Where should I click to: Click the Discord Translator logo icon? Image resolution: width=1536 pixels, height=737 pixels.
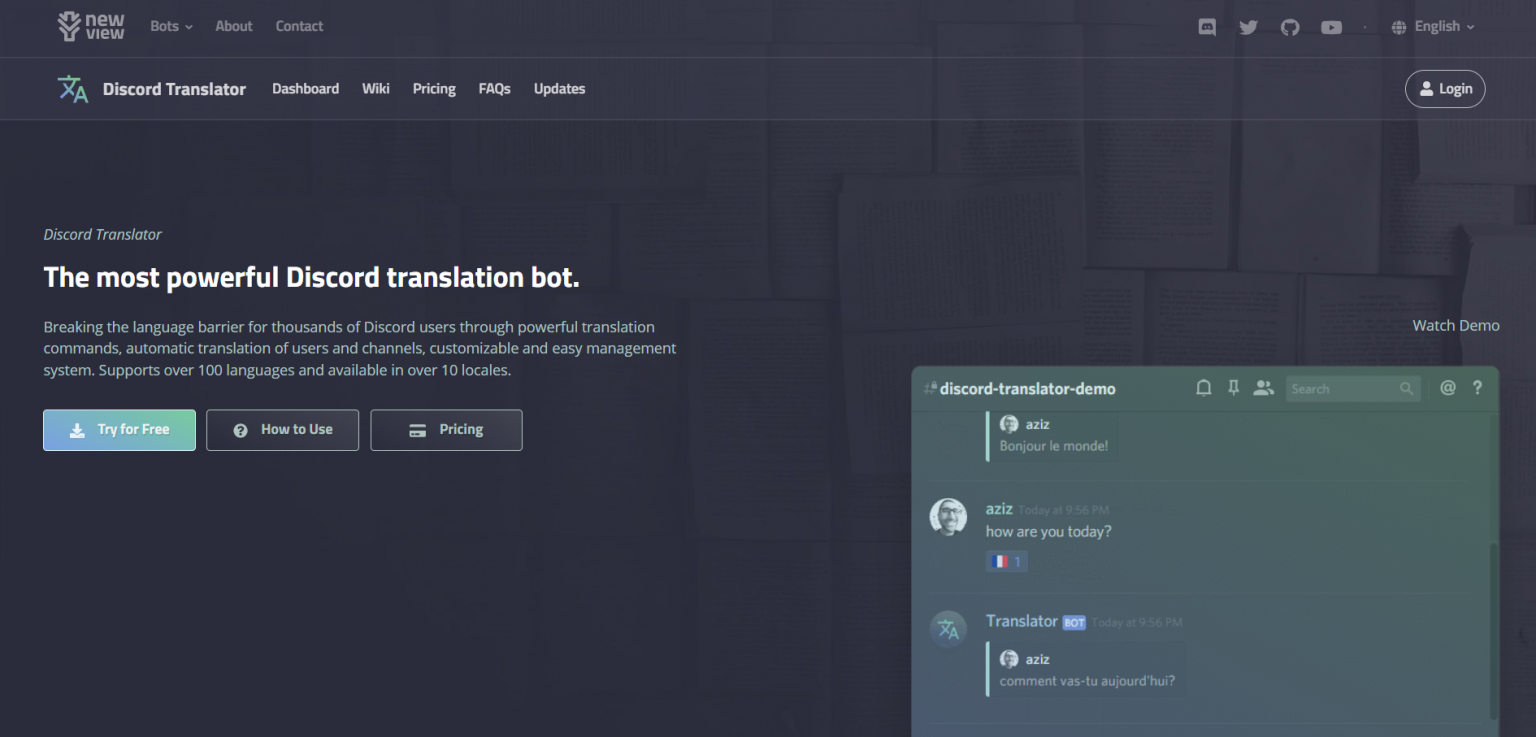[72, 89]
